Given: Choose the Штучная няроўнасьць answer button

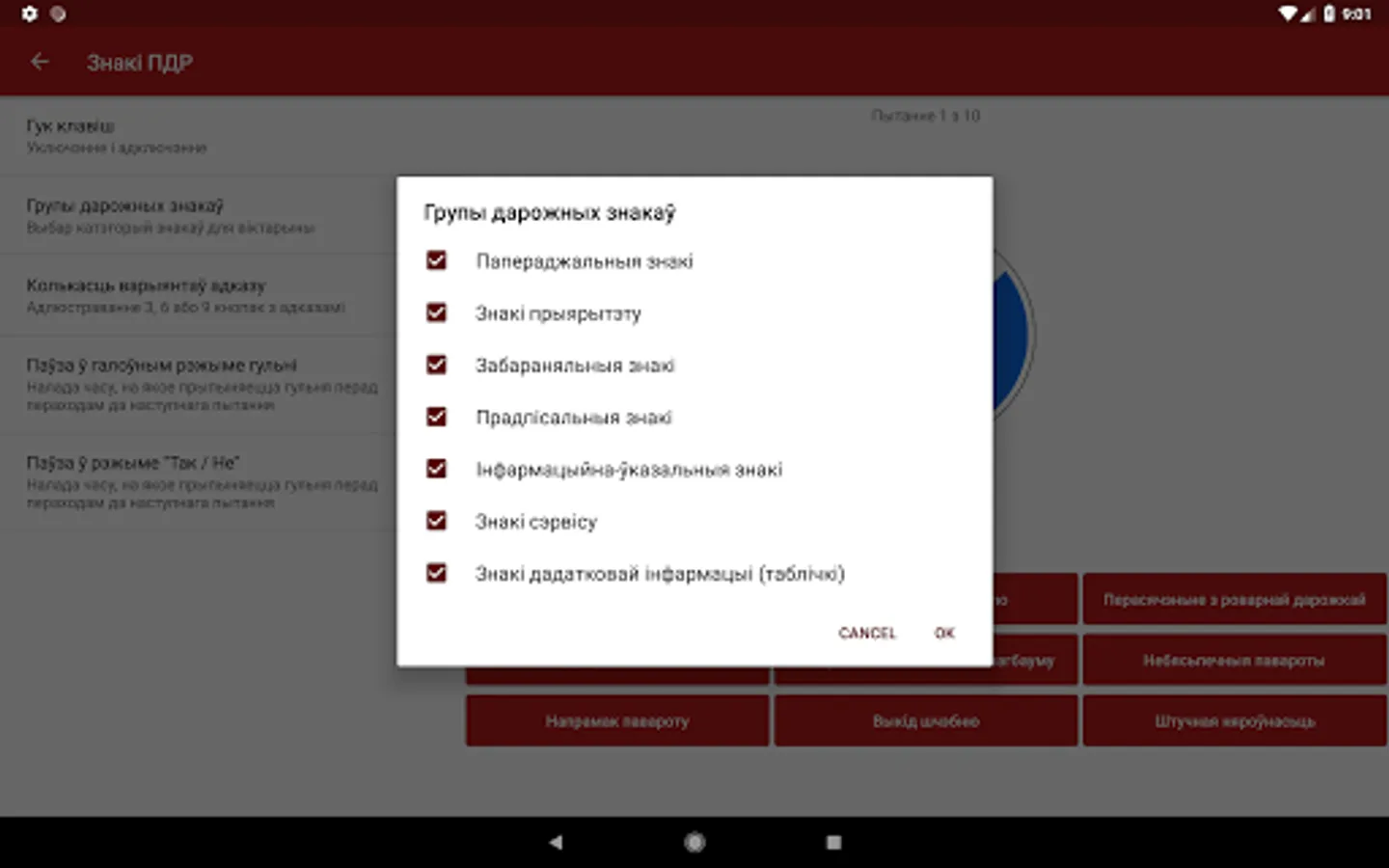Looking at the screenshot, I should coord(1234,721).
